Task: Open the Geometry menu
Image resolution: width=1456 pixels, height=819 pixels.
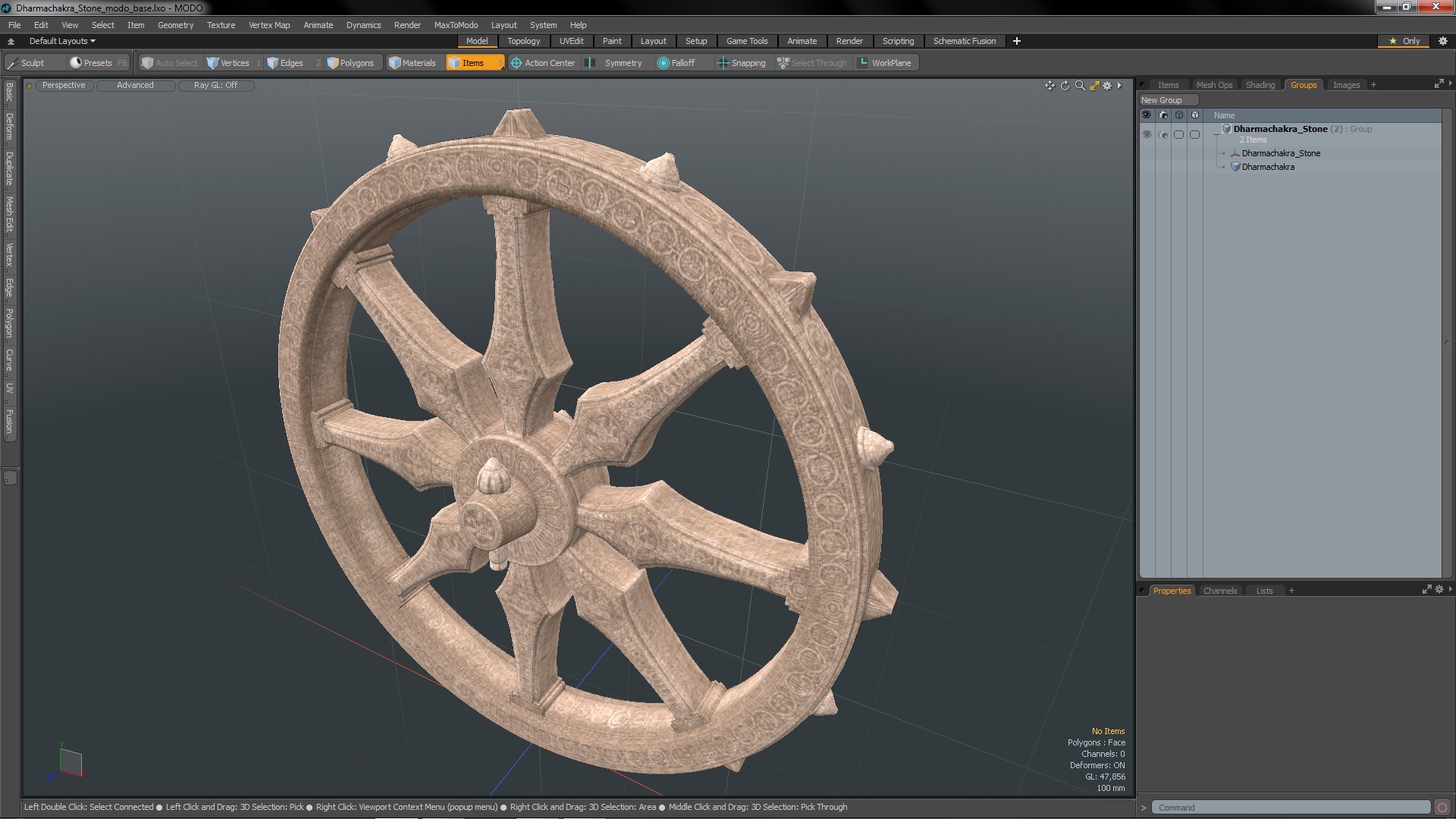Action: click(175, 25)
